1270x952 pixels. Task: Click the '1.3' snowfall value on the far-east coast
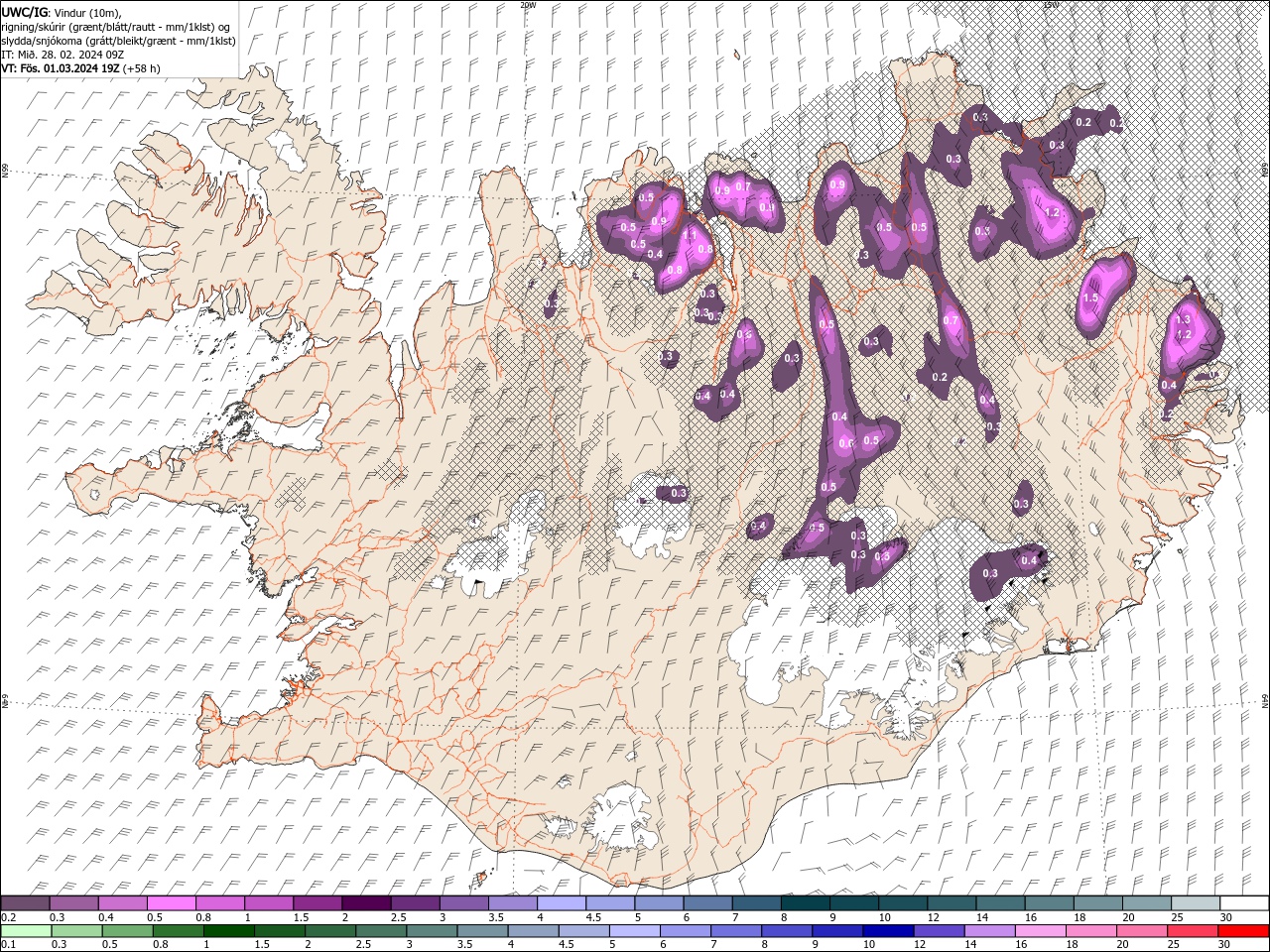pos(1183,319)
